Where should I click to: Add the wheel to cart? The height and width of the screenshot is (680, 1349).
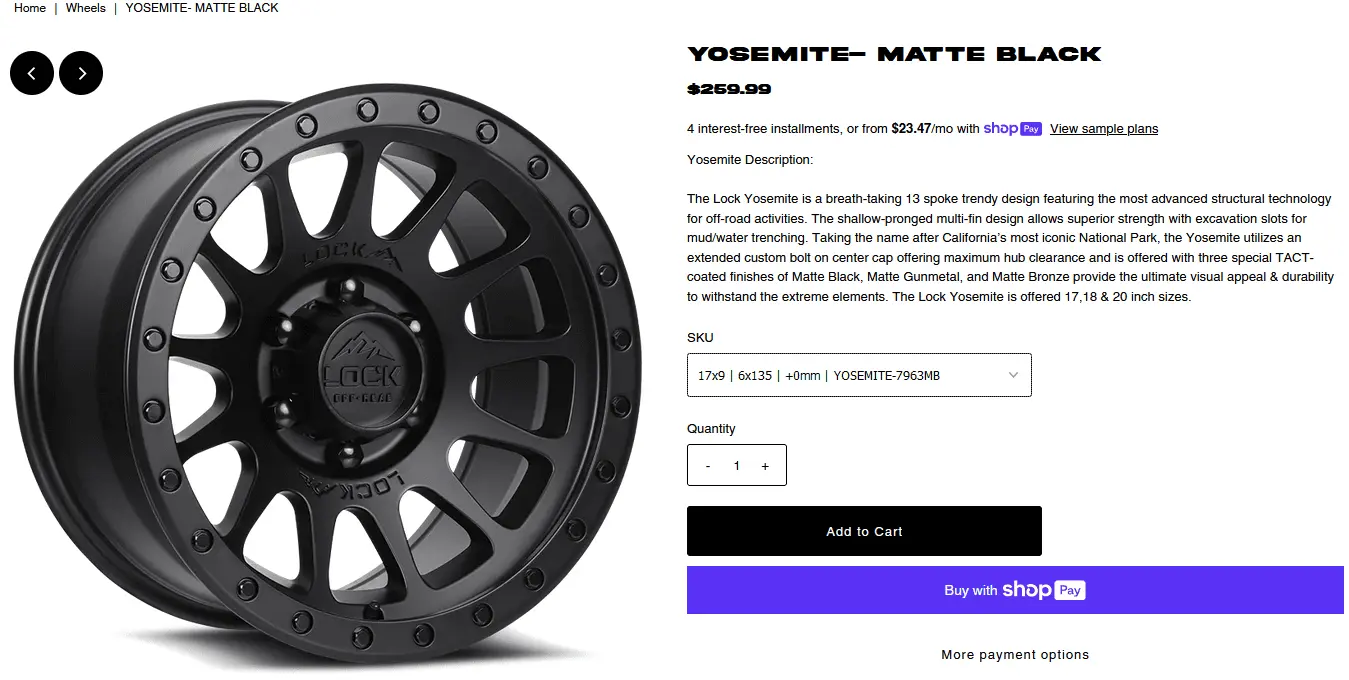pos(864,531)
